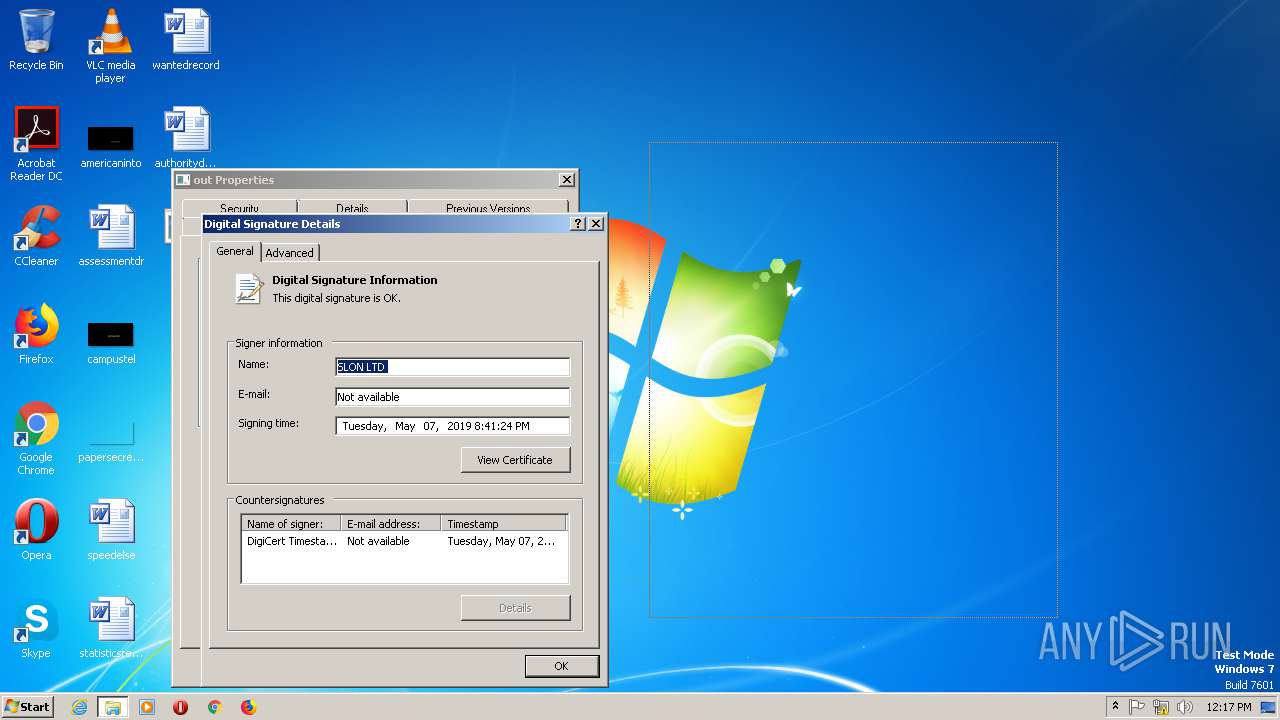Click the taskbar clock showing 12:17 PM
Image resolution: width=1280 pixels, height=720 pixels.
point(1228,707)
